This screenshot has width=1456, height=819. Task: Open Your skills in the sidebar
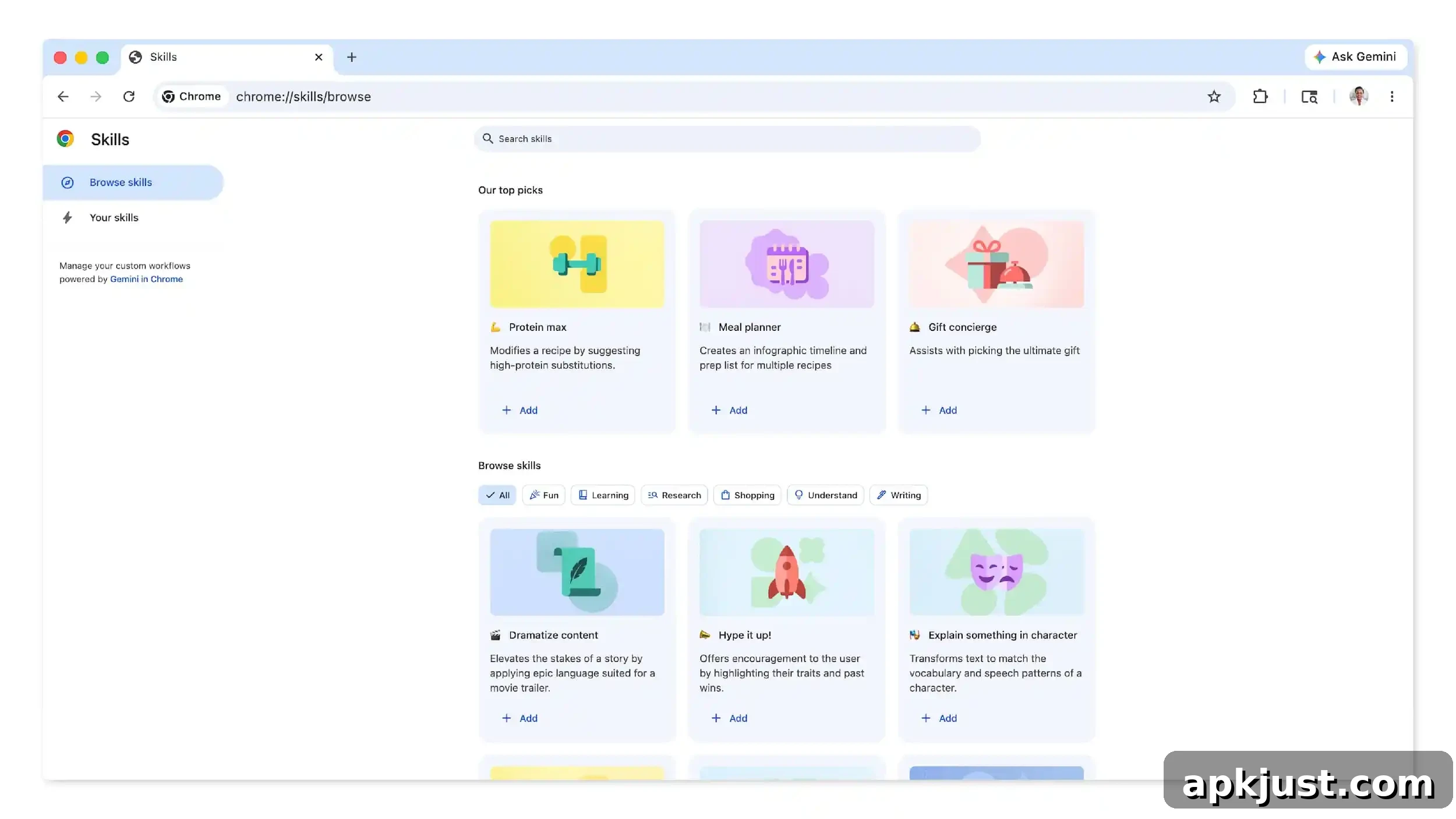tap(133, 217)
